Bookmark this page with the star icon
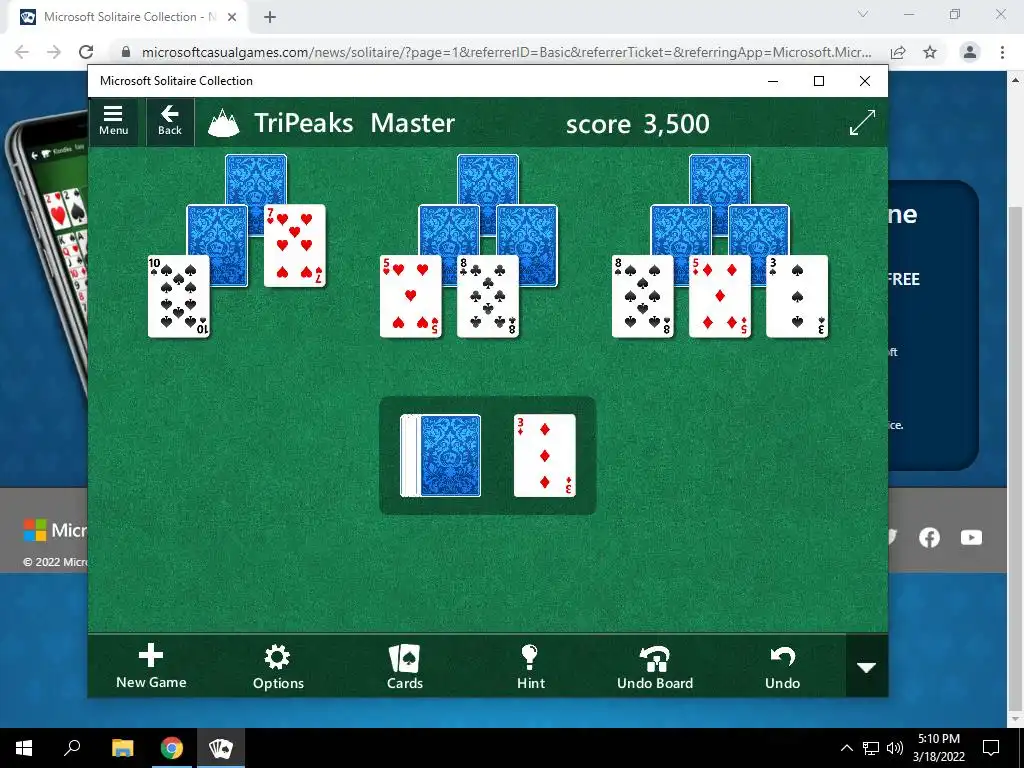 tap(930, 52)
